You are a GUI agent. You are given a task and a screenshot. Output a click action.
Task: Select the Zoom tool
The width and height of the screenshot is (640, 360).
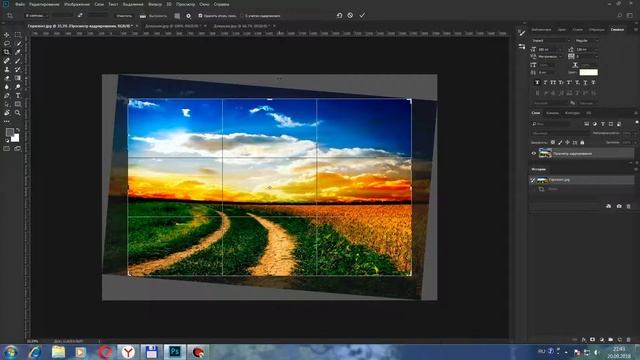point(18,113)
